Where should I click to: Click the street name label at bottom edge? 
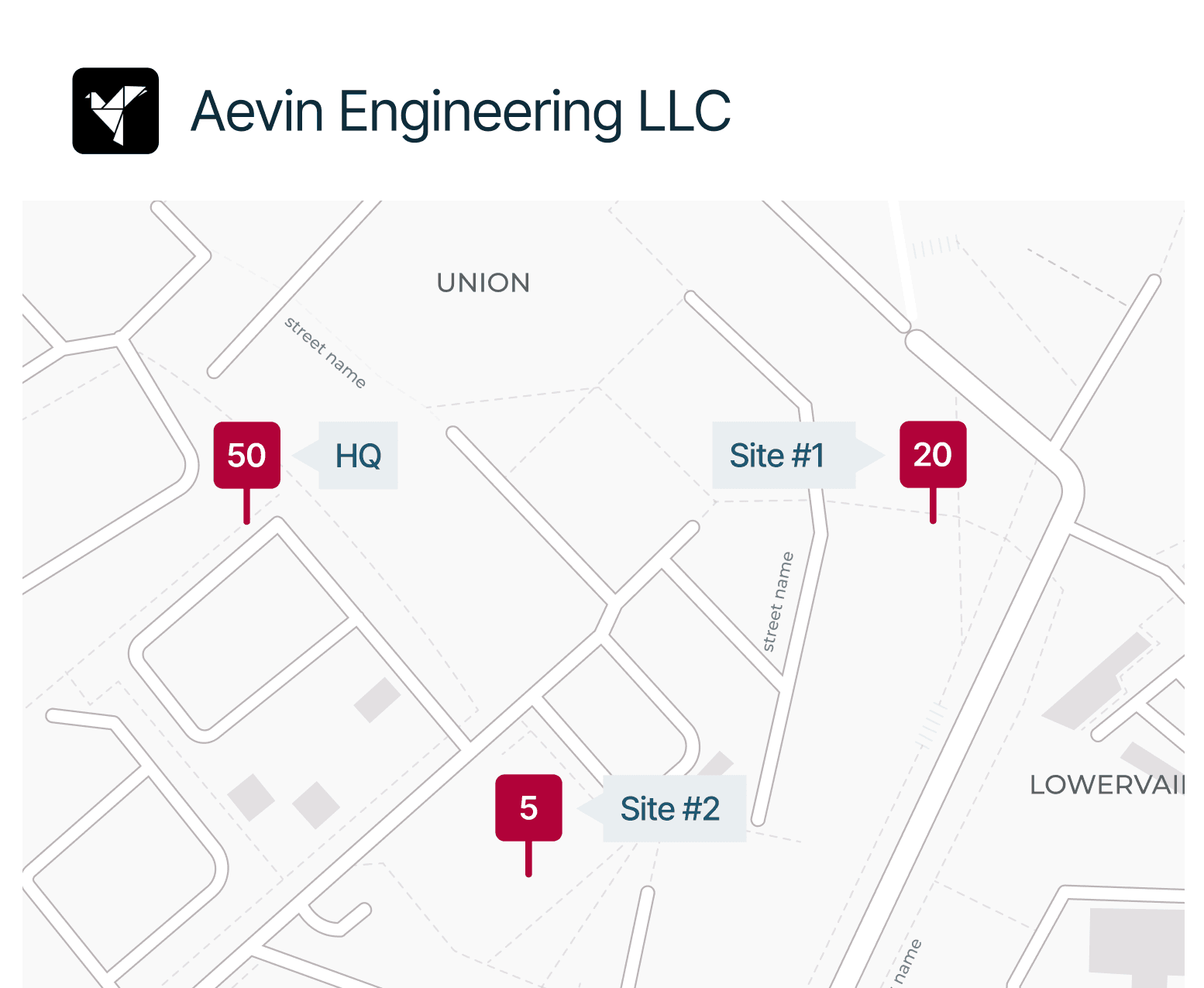tap(905, 963)
